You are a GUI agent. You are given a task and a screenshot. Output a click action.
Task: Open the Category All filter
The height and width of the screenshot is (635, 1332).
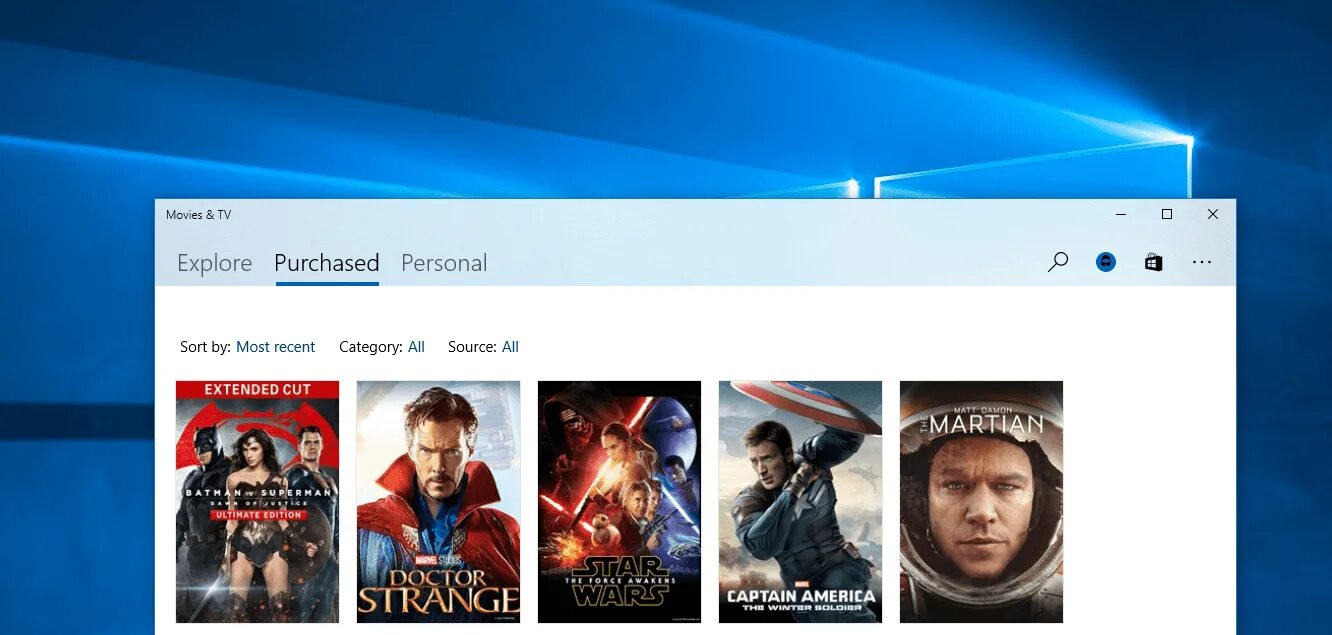pyautogui.click(x=416, y=347)
